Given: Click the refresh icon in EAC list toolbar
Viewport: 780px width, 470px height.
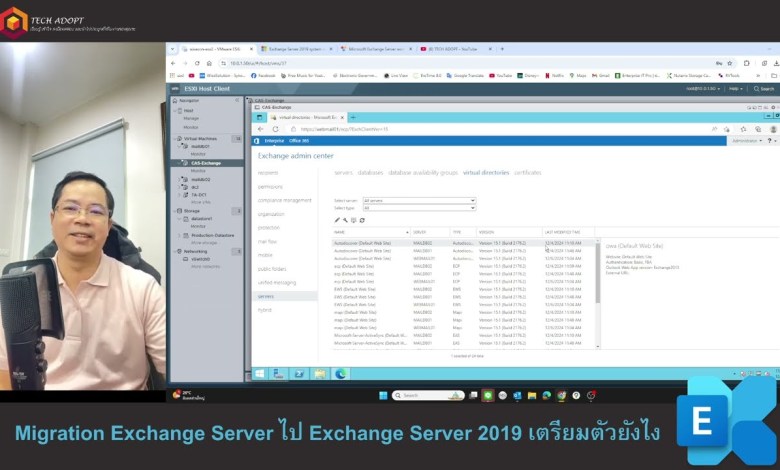Looking at the screenshot, I should point(362,220).
